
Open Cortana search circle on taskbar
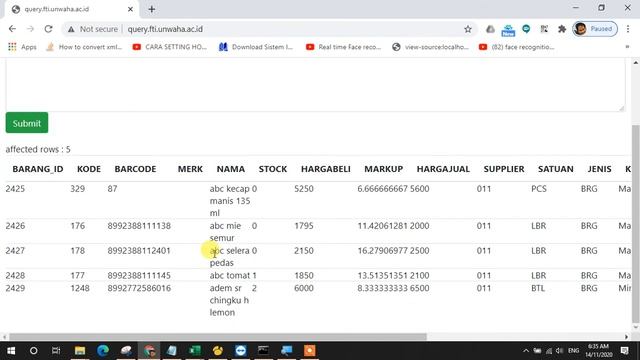(x=33, y=351)
